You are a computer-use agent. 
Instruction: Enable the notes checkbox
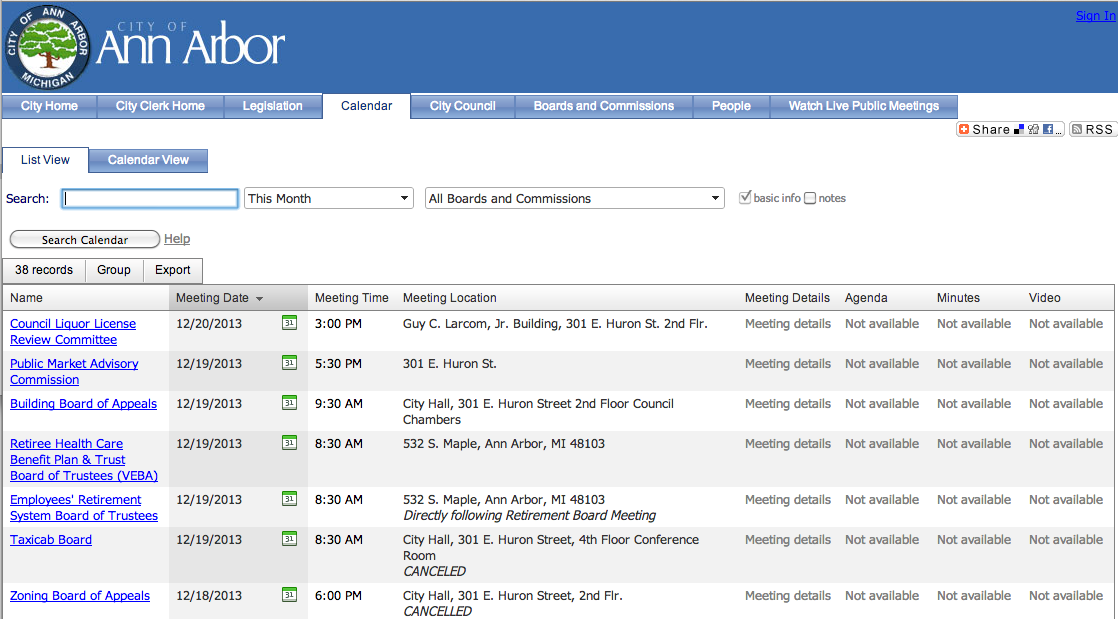pos(810,197)
